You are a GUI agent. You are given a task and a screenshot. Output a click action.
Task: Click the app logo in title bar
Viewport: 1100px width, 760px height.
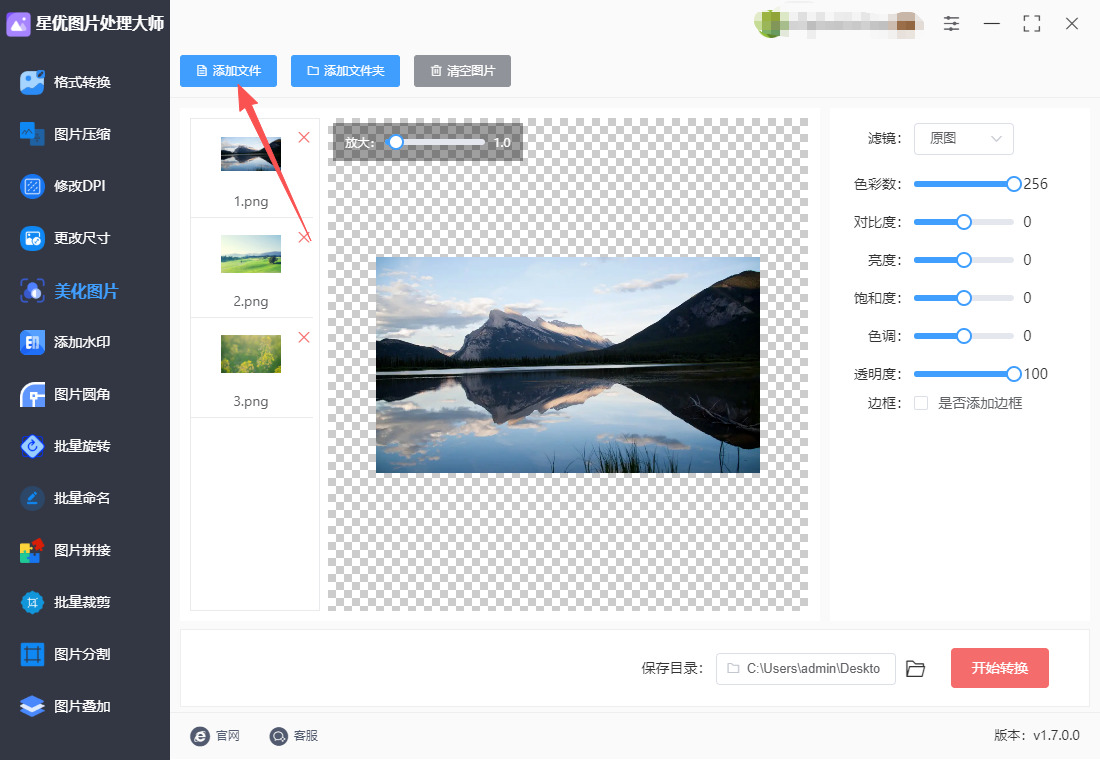[18, 24]
